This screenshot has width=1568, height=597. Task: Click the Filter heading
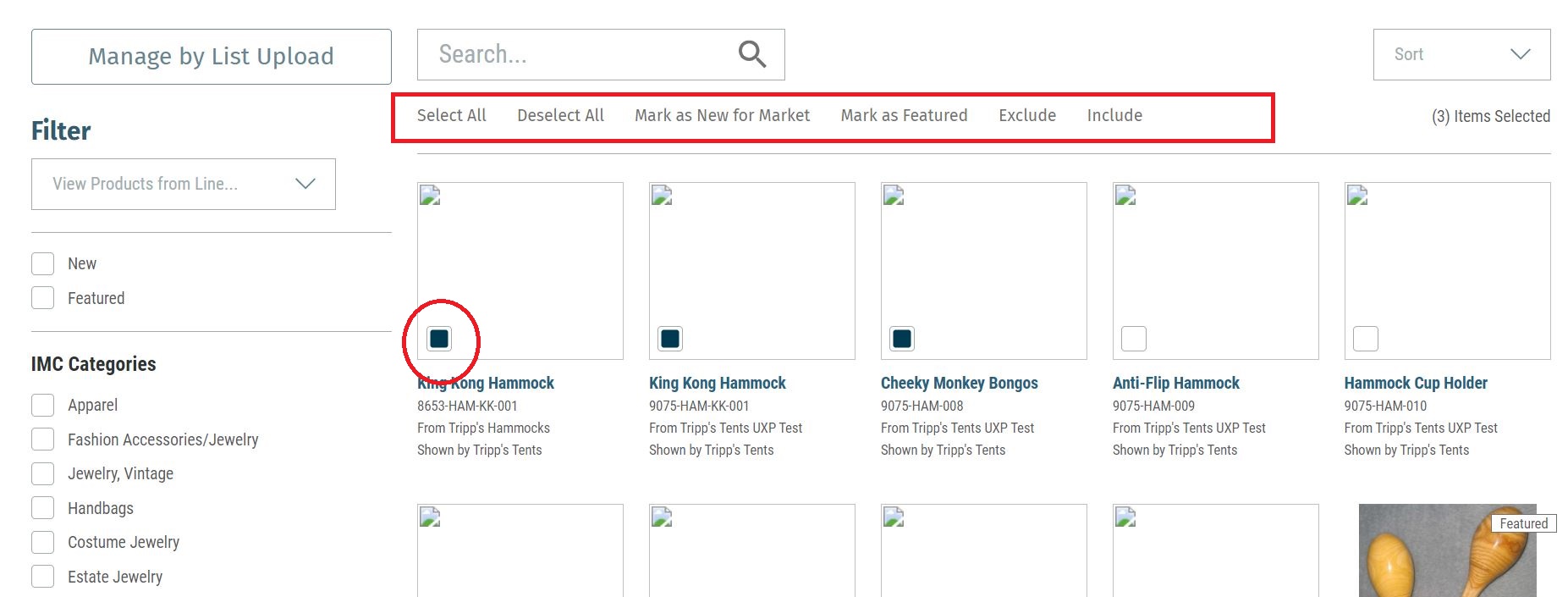(61, 130)
